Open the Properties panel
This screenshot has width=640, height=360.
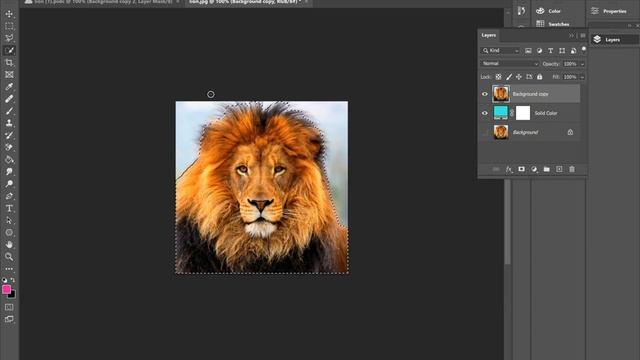[x=609, y=11]
